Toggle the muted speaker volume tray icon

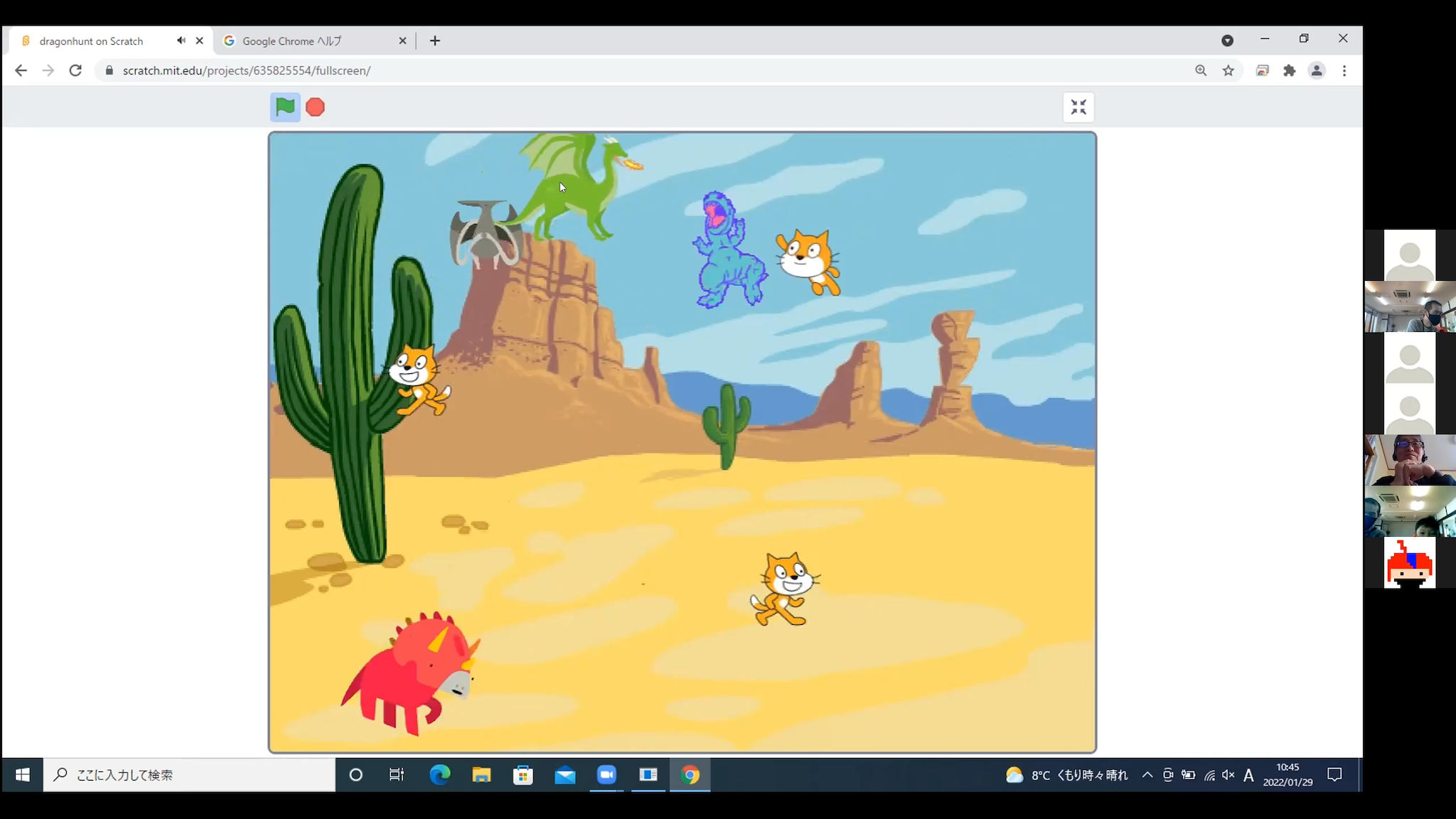pyautogui.click(x=1228, y=775)
